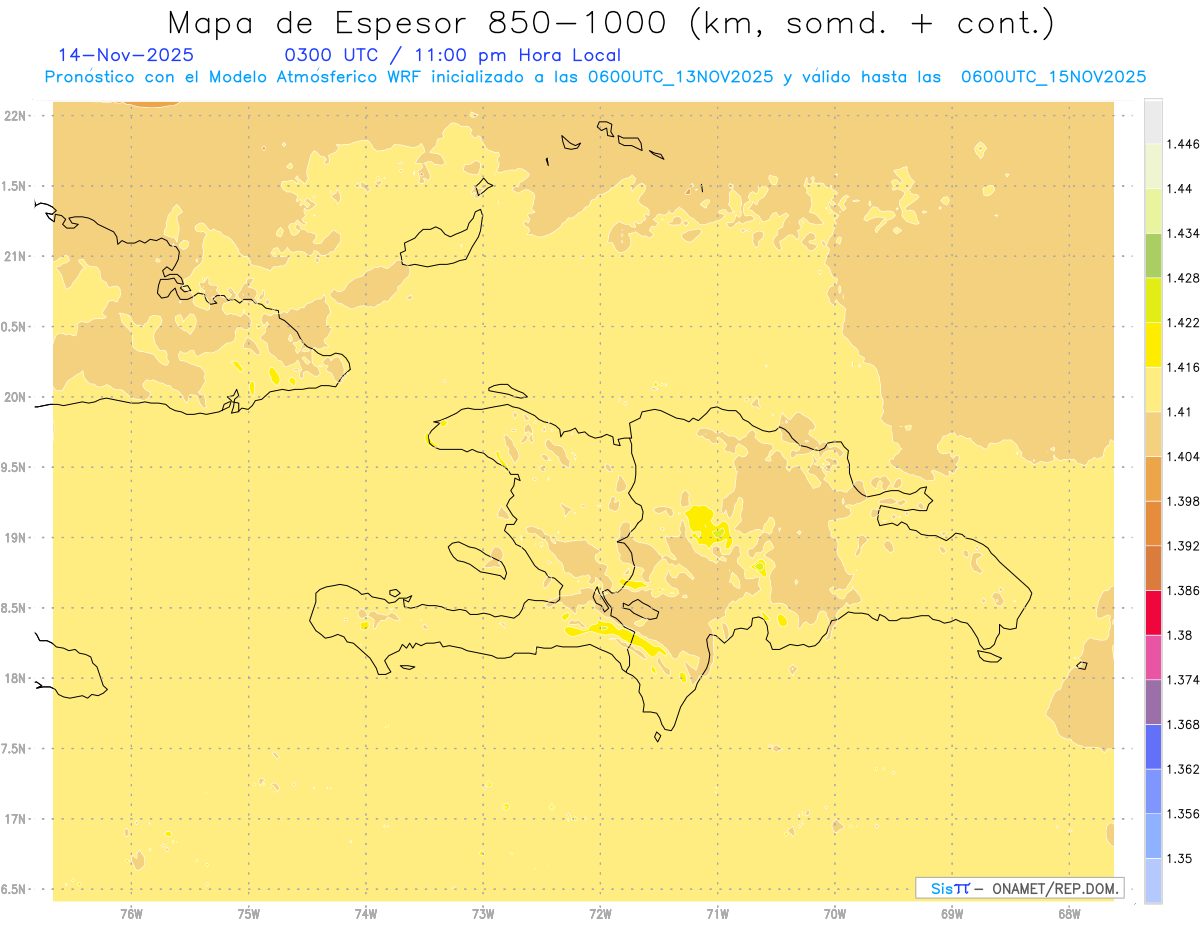Click the color bar value 1.38
Viewport: 1200px width, 927px height.
[1179, 635]
